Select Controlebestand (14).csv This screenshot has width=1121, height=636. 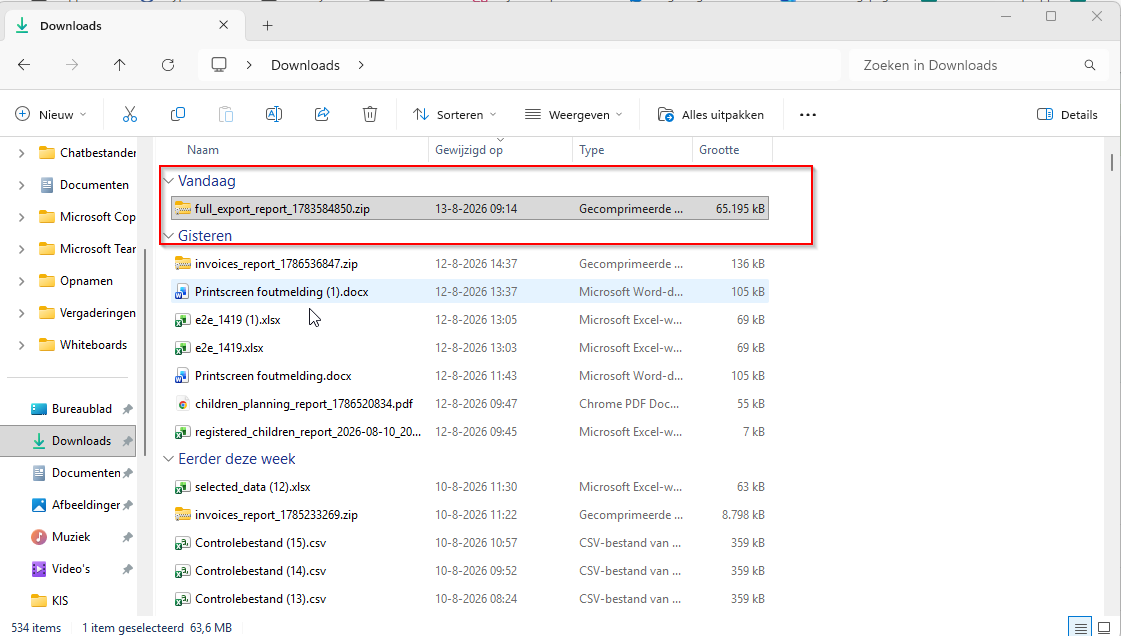click(470, 571)
